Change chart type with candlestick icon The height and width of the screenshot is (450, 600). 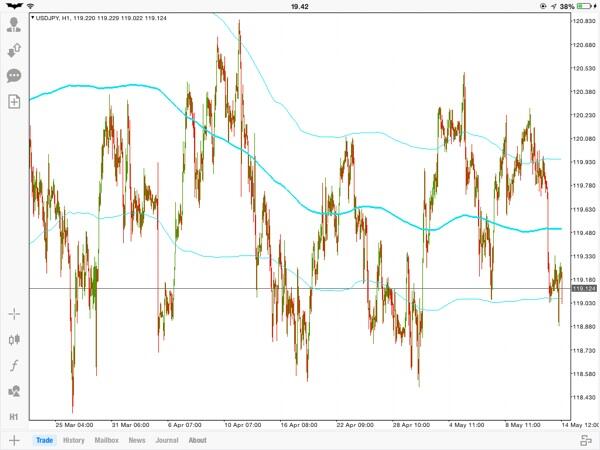coord(14,339)
